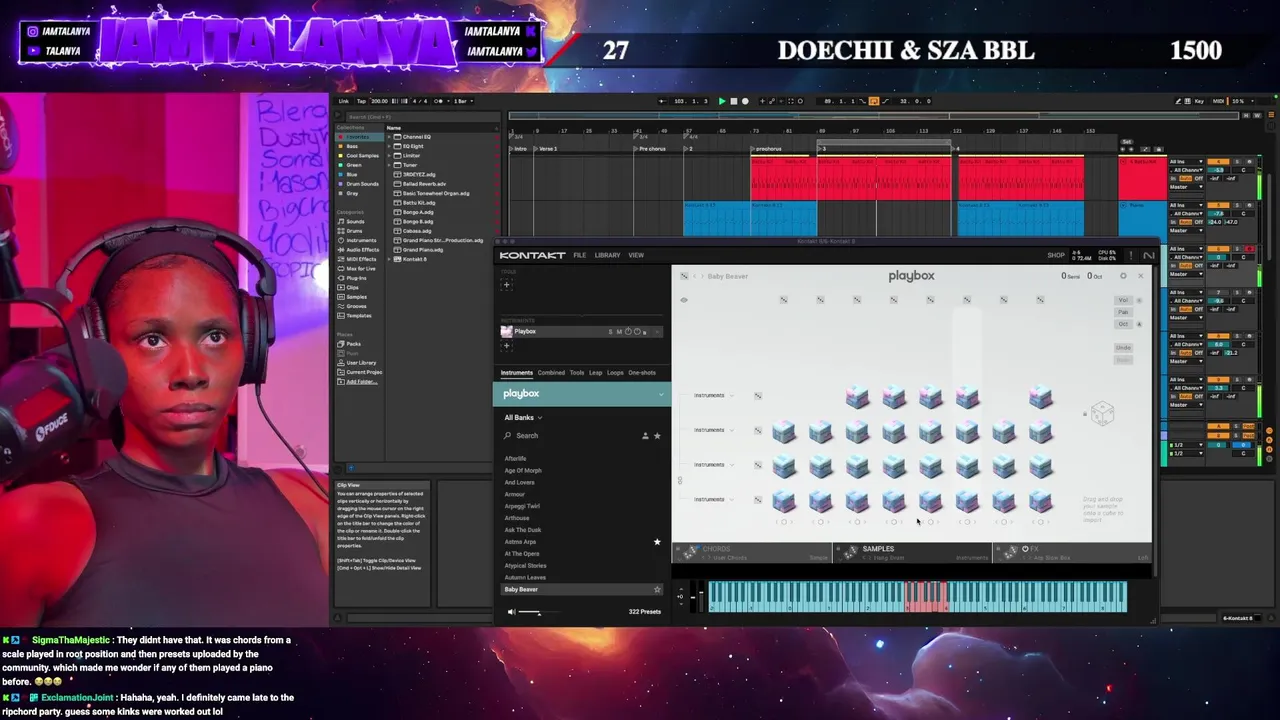This screenshot has width=1280, height=720.
Task: Open the Kontakt LIBRARY menu
Action: pyautogui.click(x=607, y=255)
